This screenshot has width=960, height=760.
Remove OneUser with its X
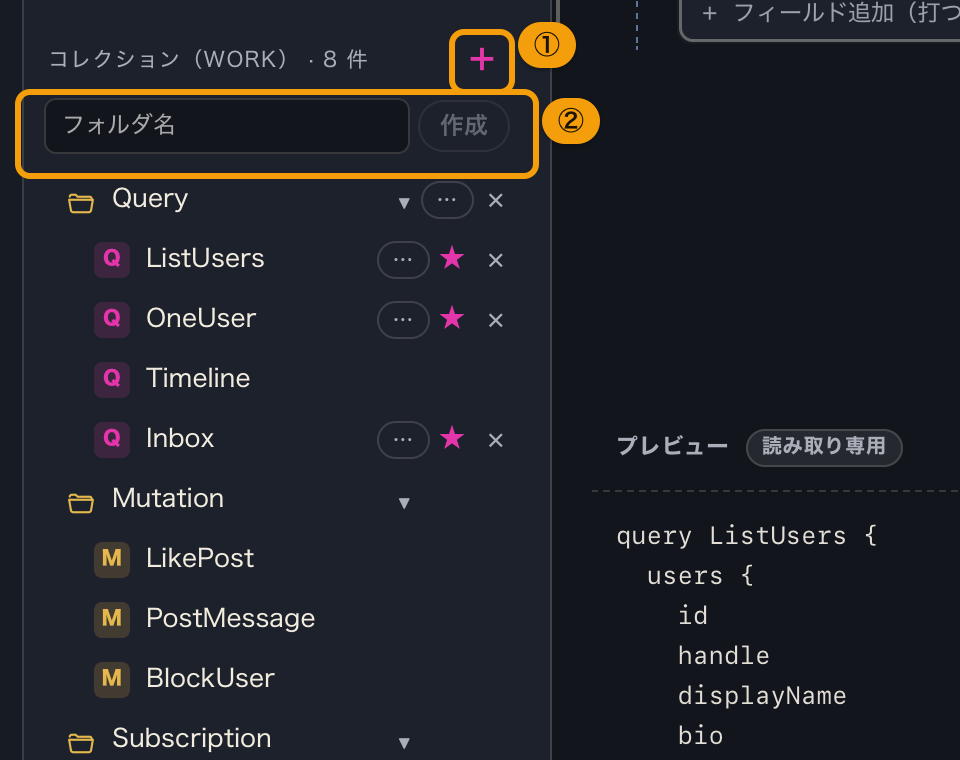click(x=496, y=320)
